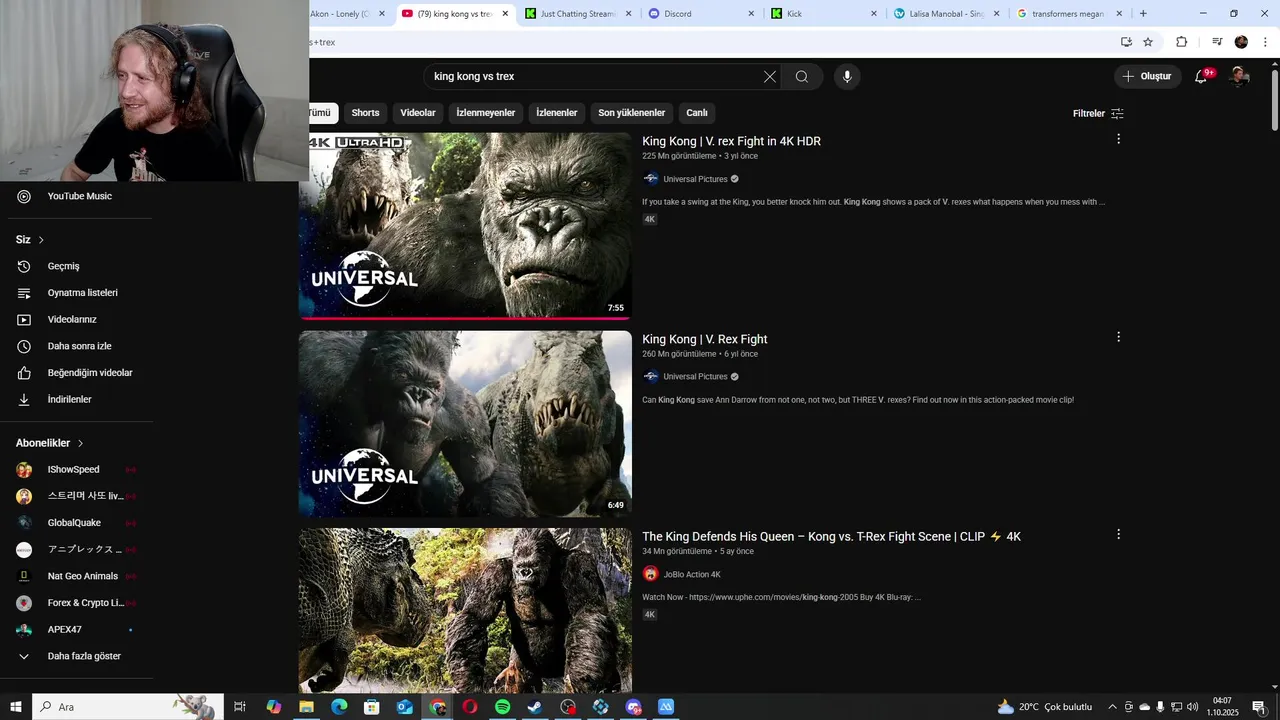Open File Explorer from the taskbar
Viewport: 1280px width, 720px height.
306,707
